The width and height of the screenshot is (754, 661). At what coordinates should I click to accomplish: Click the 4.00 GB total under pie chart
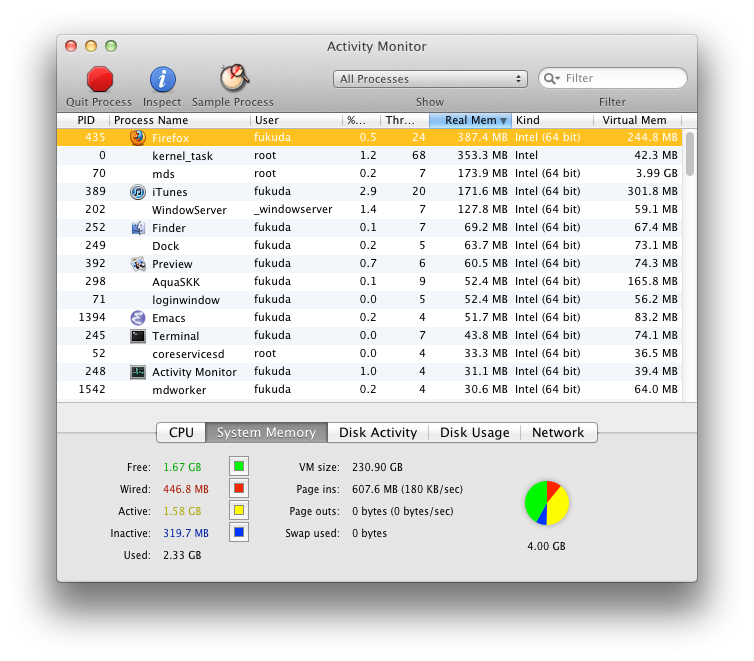546,547
